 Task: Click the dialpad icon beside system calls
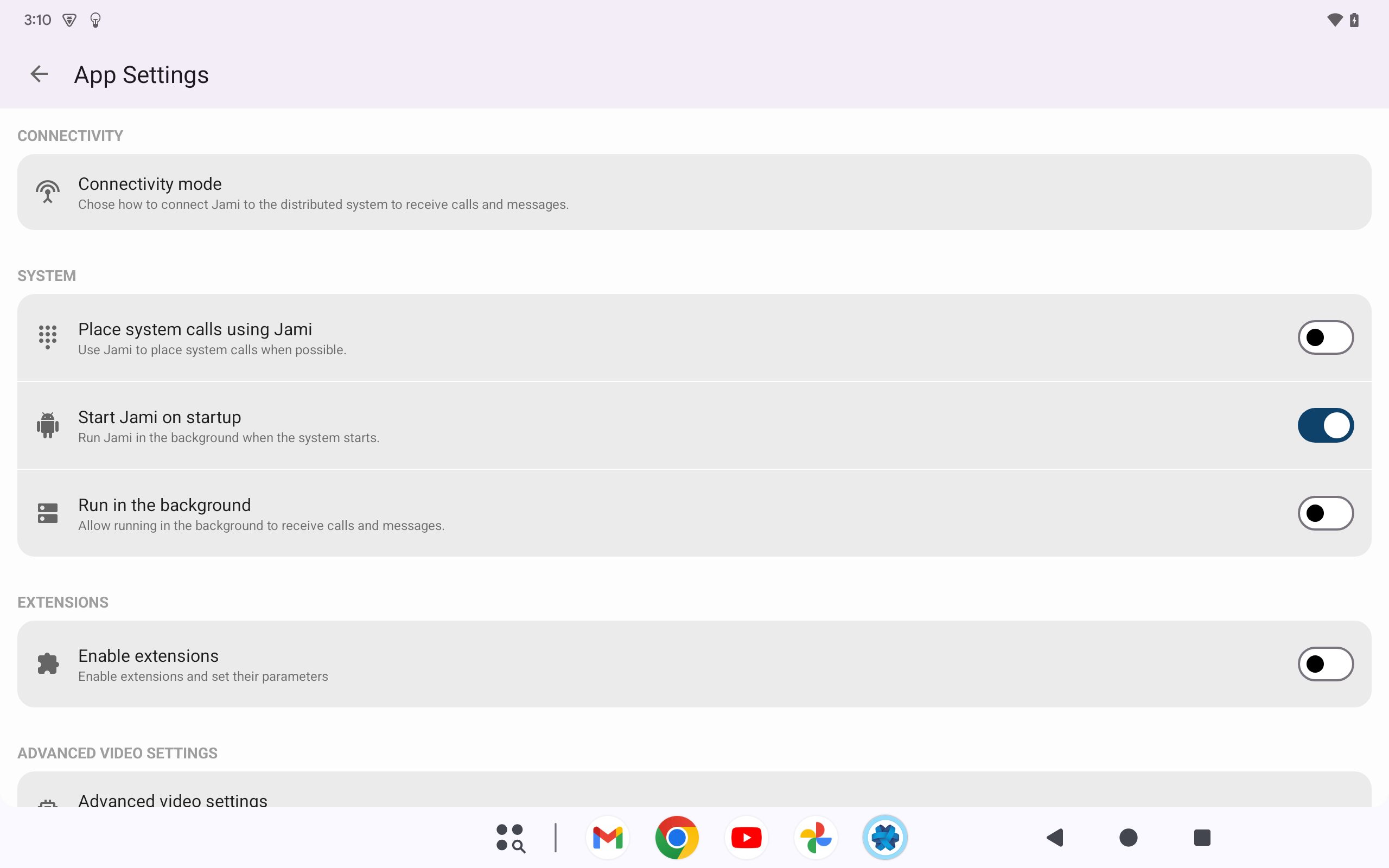[48, 337]
